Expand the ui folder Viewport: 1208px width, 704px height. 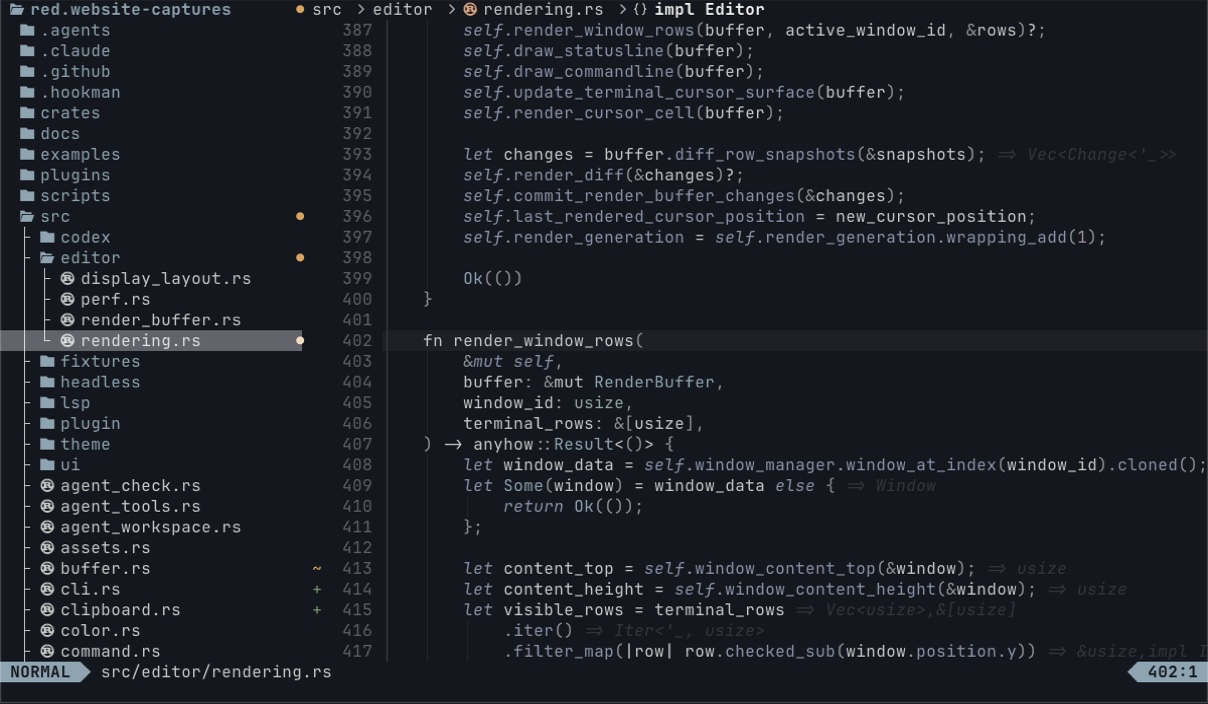point(47,464)
